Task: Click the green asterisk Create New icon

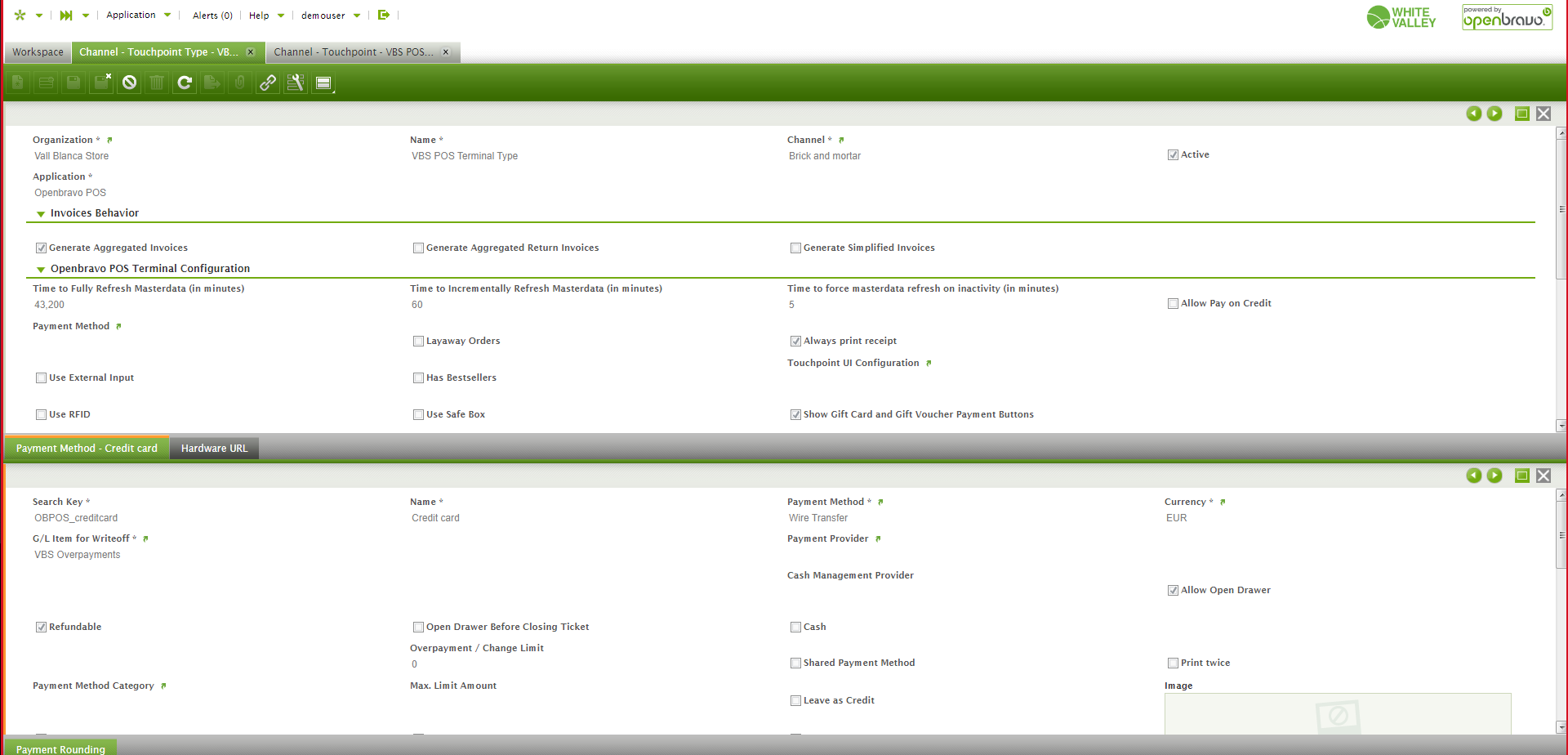Action: pyautogui.click(x=20, y=15)
